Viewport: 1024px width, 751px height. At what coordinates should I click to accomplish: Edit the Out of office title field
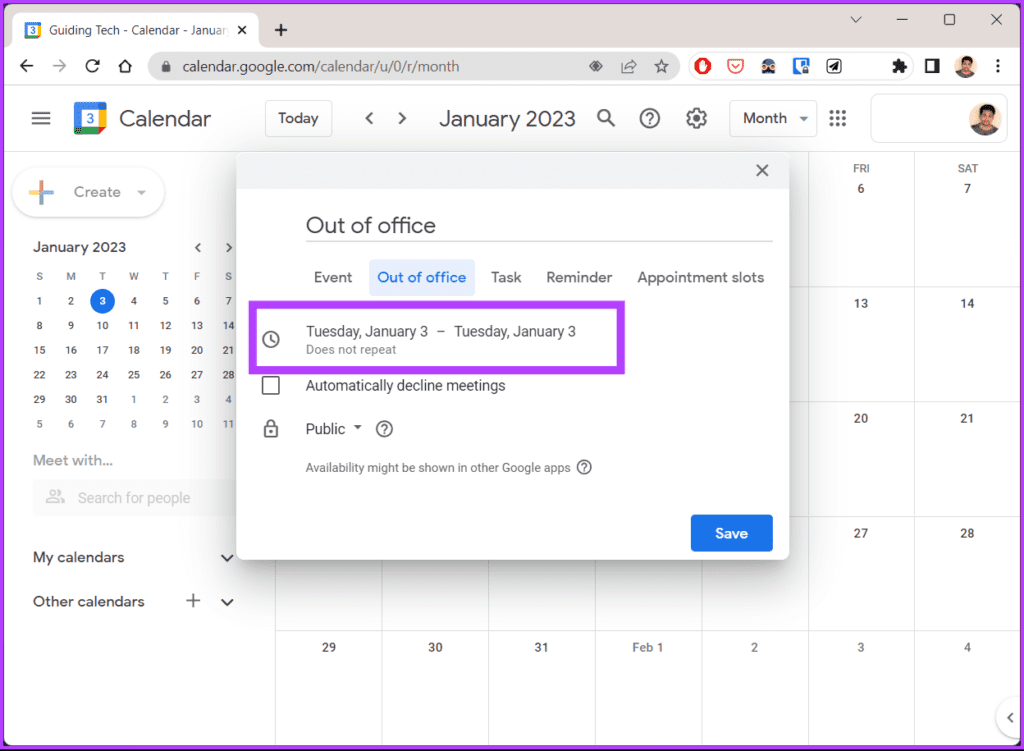539,225
